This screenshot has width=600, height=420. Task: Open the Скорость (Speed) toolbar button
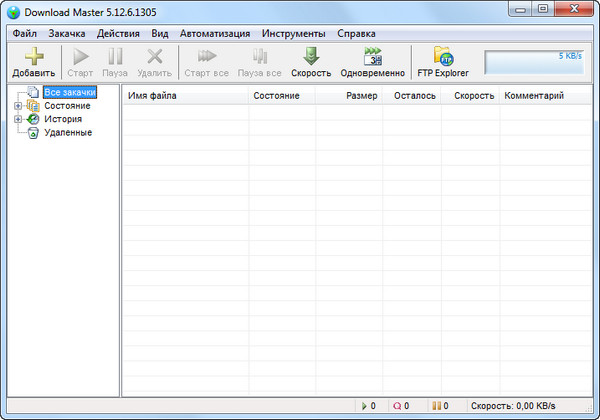click(311, 56)
